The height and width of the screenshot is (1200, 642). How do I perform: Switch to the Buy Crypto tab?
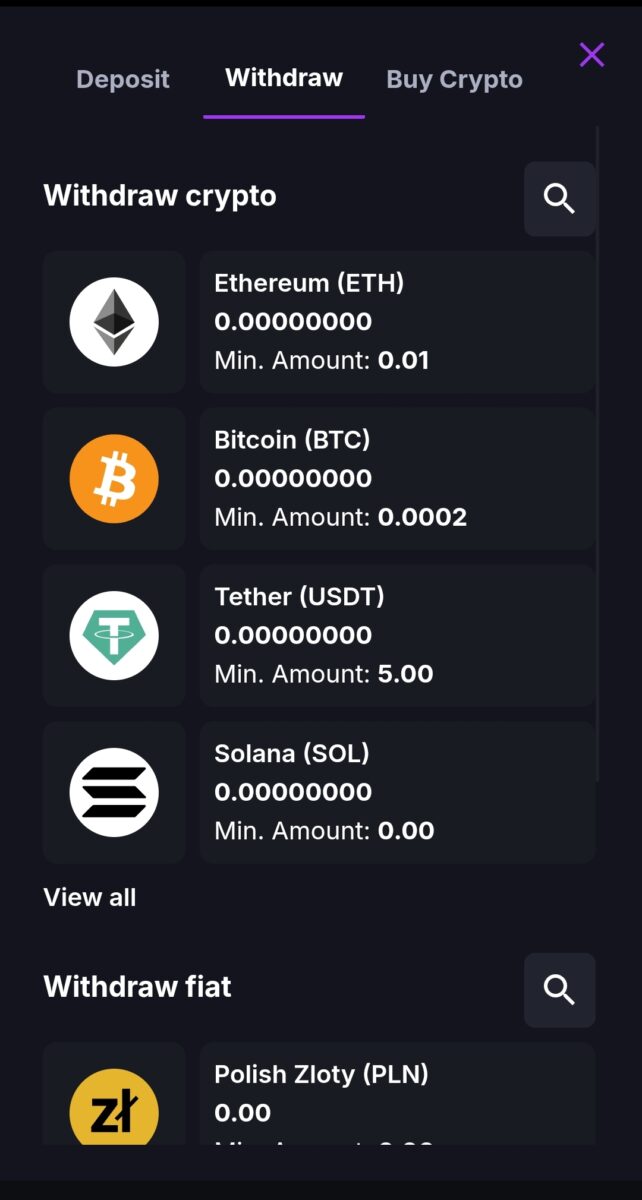click(x=454, y=79)
